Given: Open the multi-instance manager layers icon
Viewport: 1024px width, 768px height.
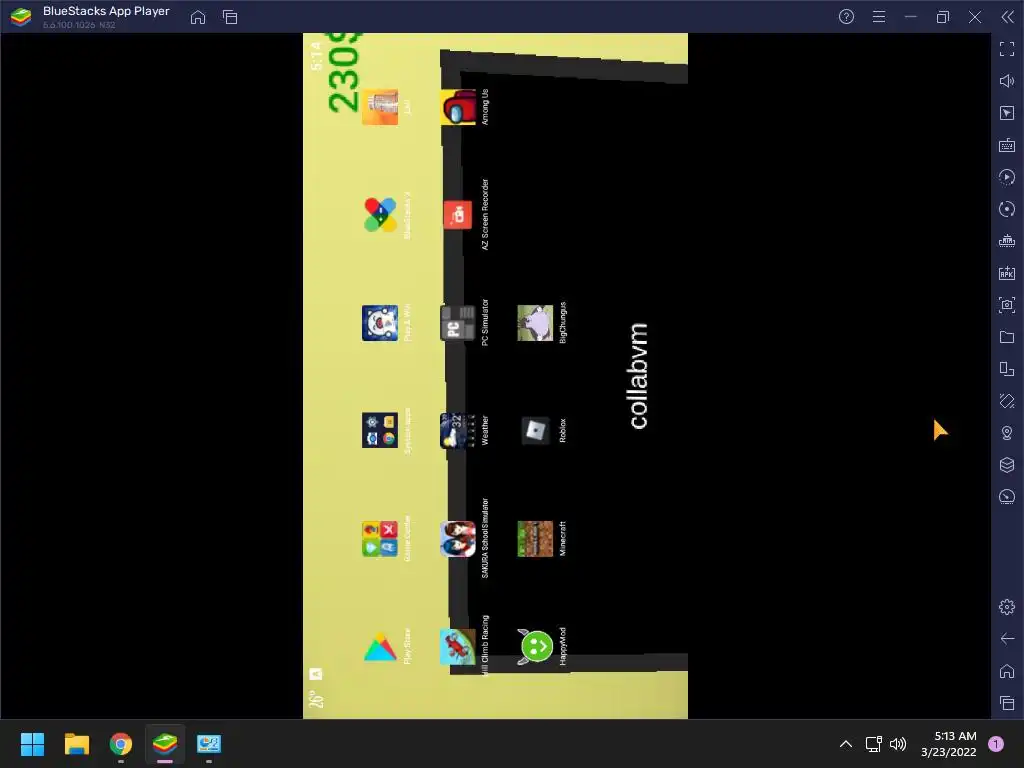Looking at the screenshot, I should click(1006, 465).
